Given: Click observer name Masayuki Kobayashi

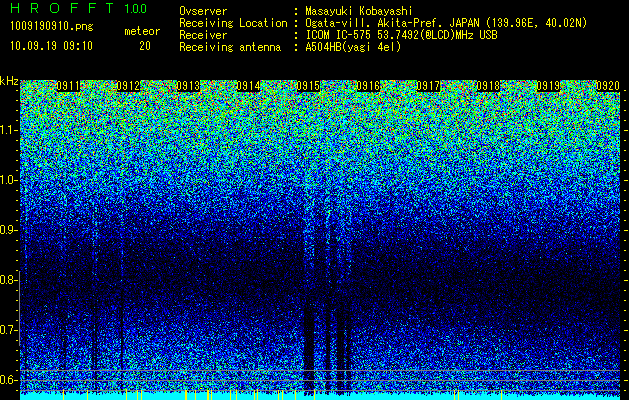Looking at the screenshot, I should coord(359,11).
